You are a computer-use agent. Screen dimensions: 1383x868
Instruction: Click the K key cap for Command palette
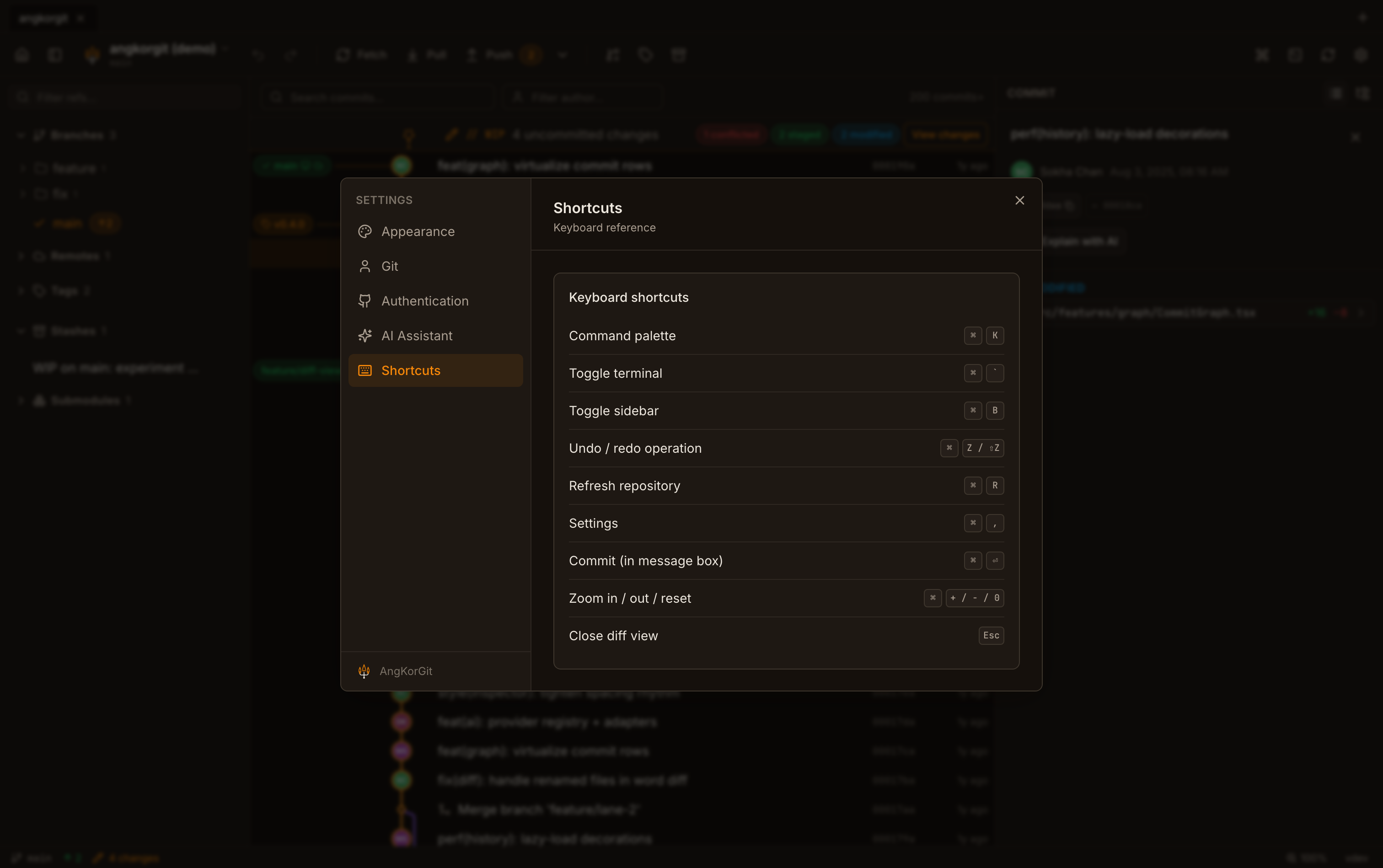click(x=995, y=335)
